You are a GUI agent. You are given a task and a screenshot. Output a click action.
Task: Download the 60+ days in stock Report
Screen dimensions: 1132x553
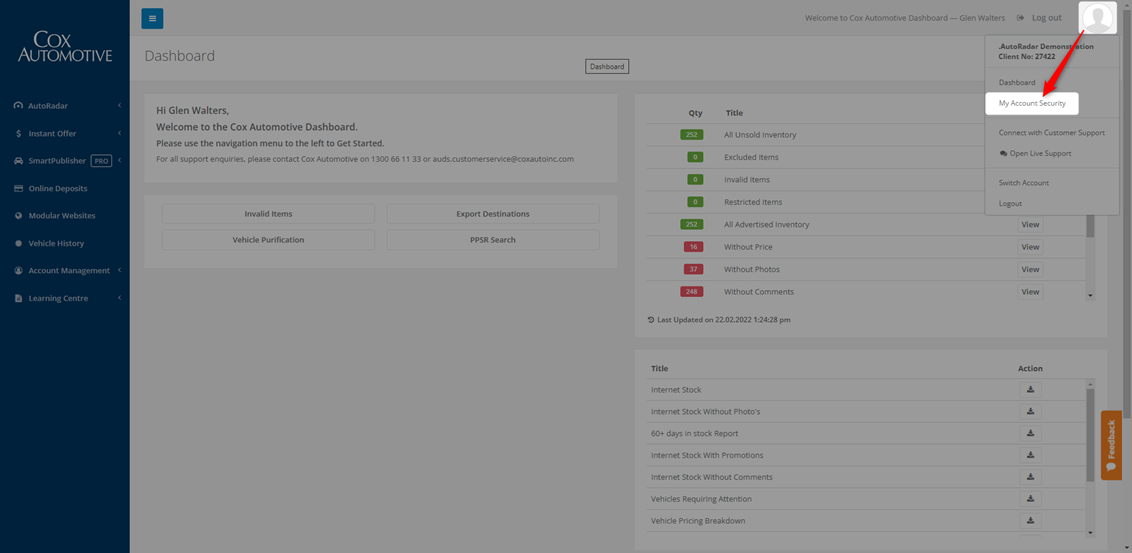[1030, 433]
